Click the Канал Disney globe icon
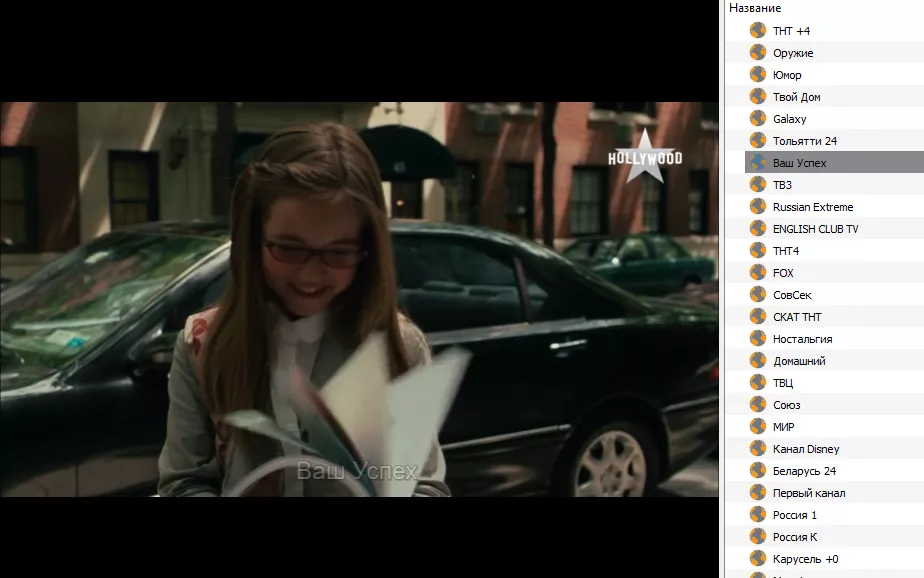Image resolution: width=924 pixels, height=578 pixels. [758, 448]
